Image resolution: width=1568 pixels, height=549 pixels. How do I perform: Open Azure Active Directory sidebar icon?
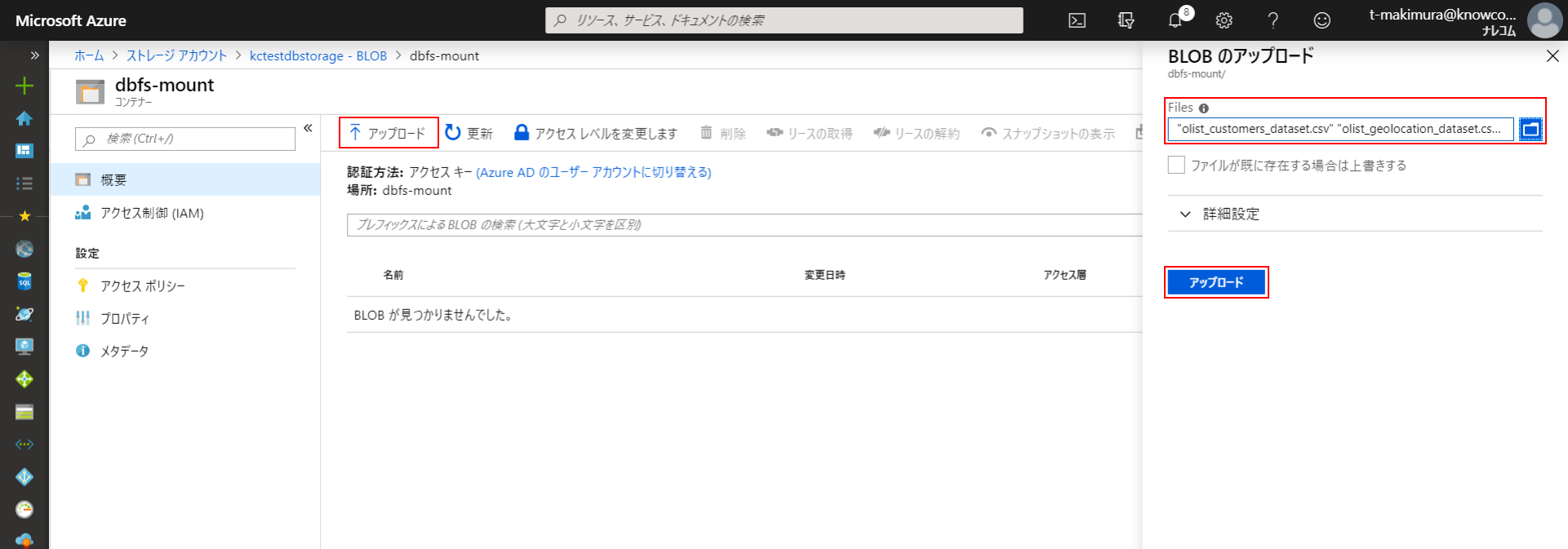point(24,477)
